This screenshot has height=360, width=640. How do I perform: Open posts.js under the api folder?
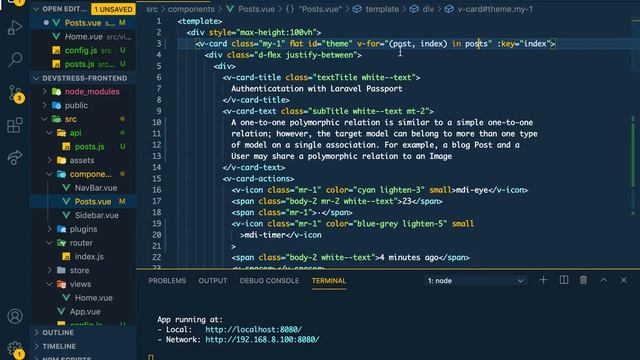83,147
